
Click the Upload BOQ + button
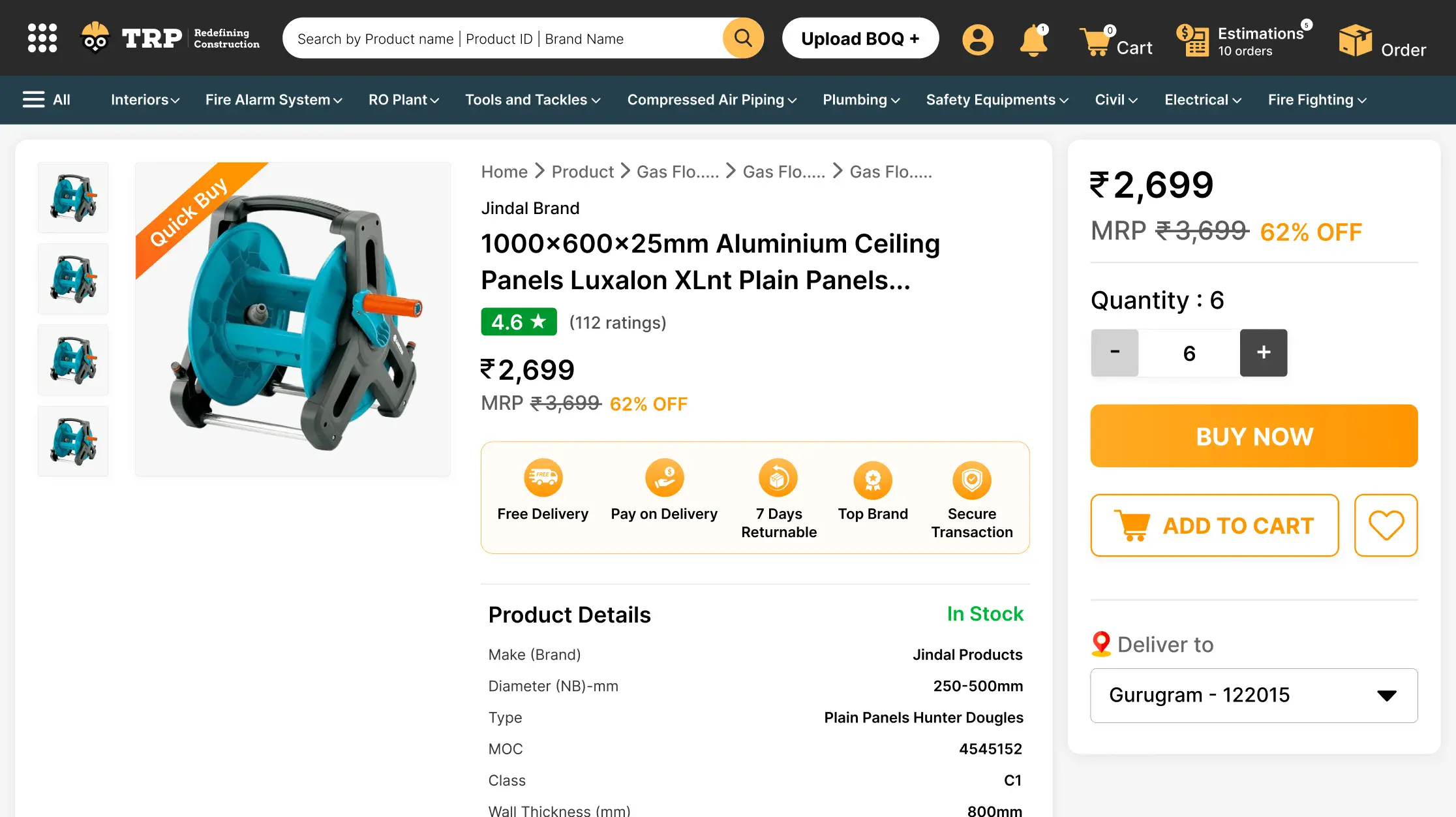[860, 39]
